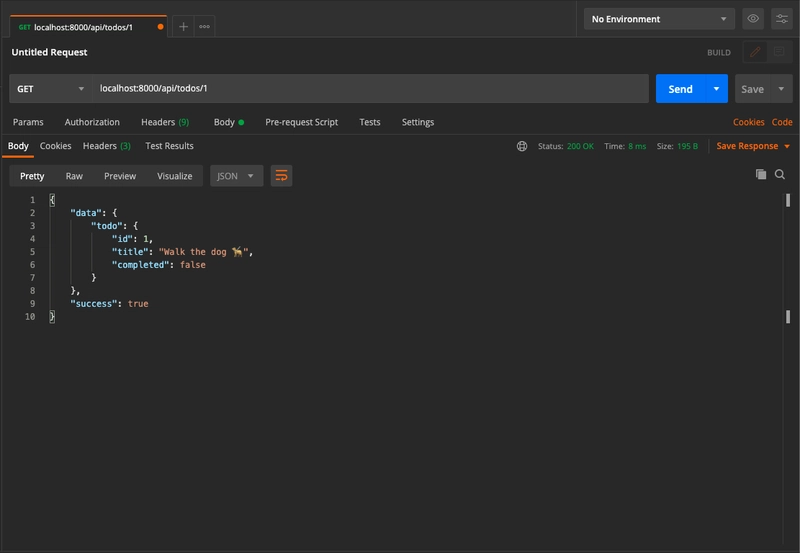The height and width of the screenshot is (553, 800).
Task: Click the Untitled Request title
Action: (49, 52)
